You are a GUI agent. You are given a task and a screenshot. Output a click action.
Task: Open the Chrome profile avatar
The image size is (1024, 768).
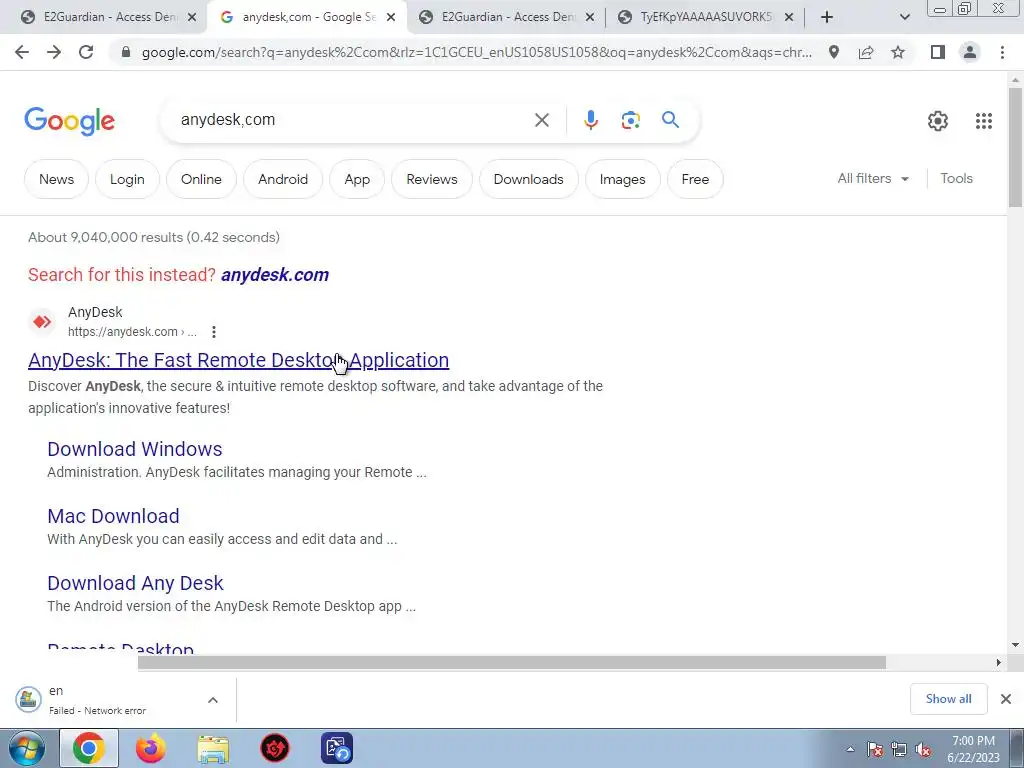[x=970, y=52]
